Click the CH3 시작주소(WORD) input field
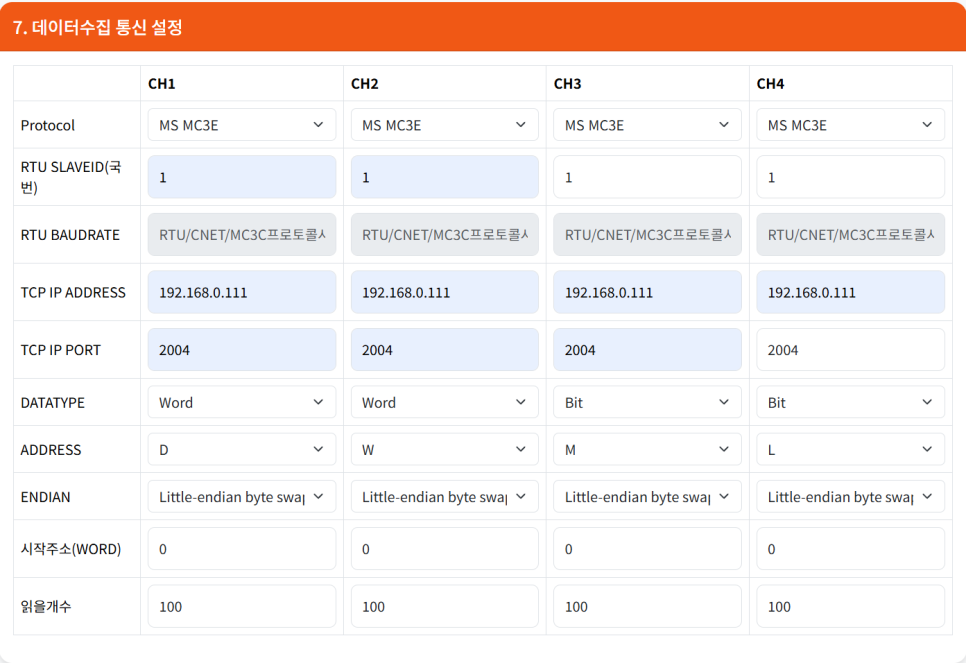 pos(647,548)
